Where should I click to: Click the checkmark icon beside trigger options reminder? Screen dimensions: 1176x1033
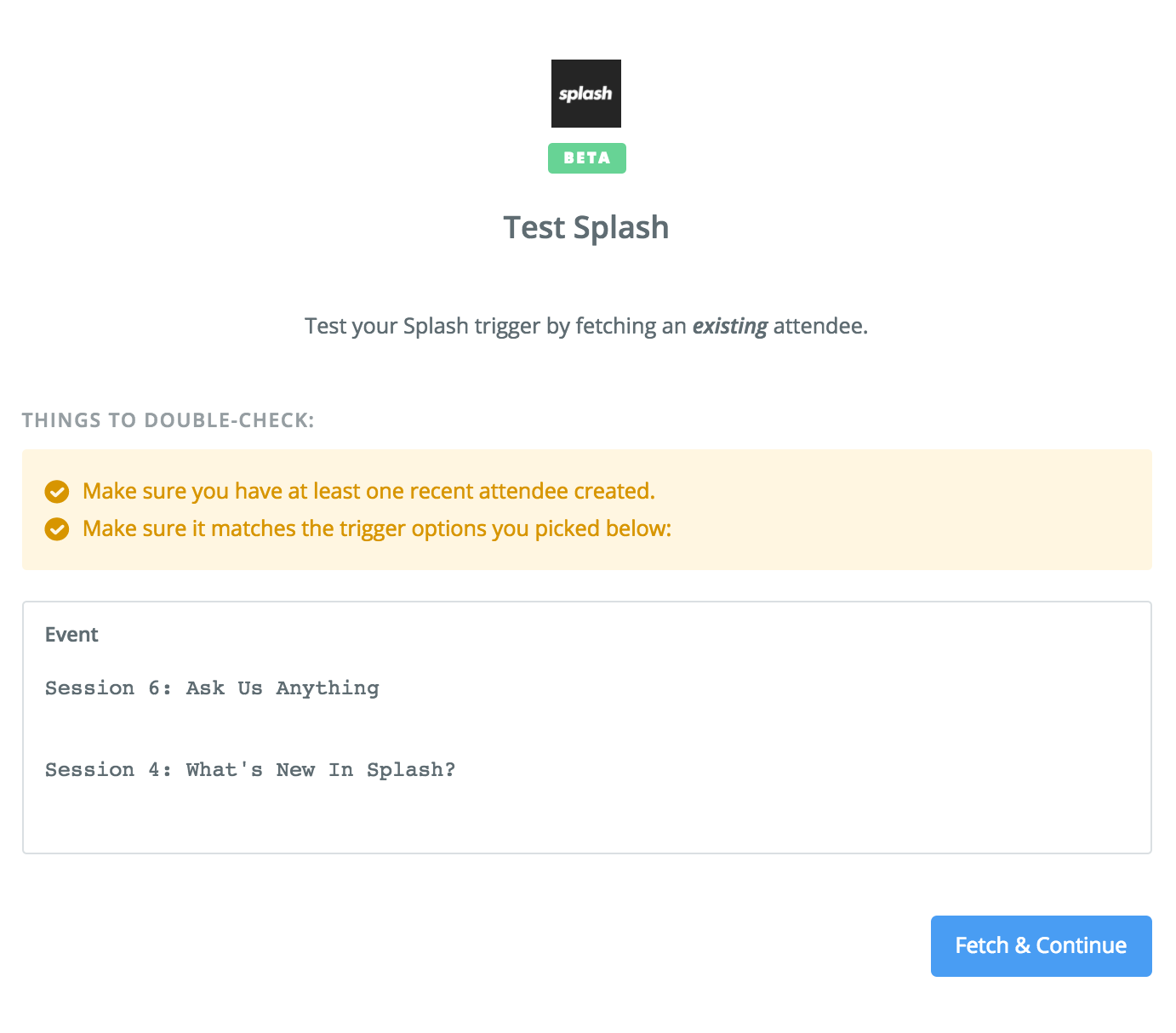click(x=57, y=529)
